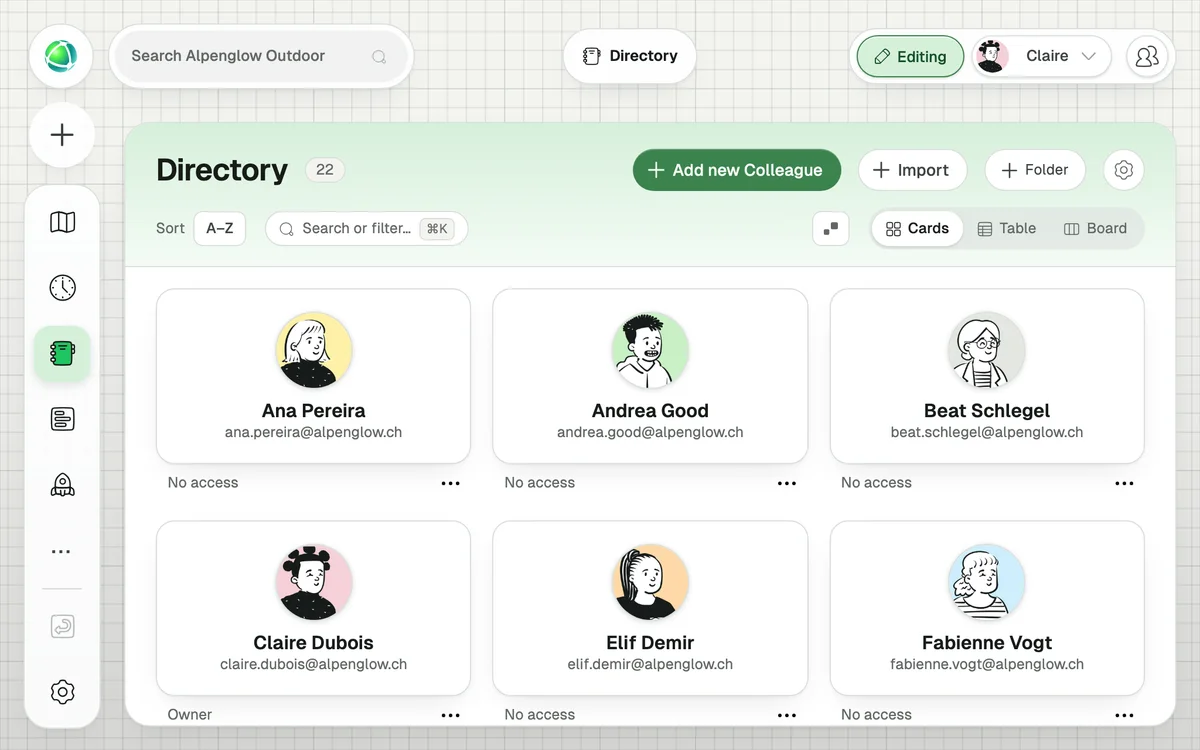Expand the Claire user dropdown chevron
The width and height of the screenshot is (1200, 750).
[1089, 56]
